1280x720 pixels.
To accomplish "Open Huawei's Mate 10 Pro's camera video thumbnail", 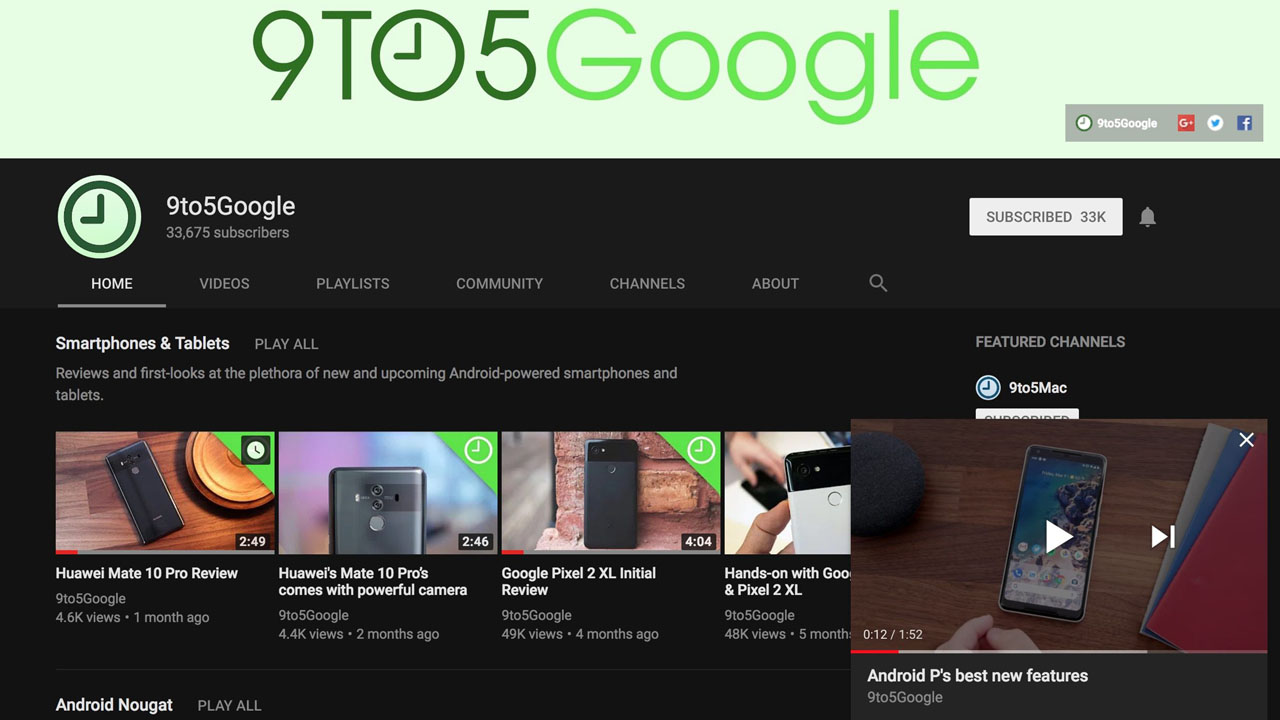I will click(388, 493).
